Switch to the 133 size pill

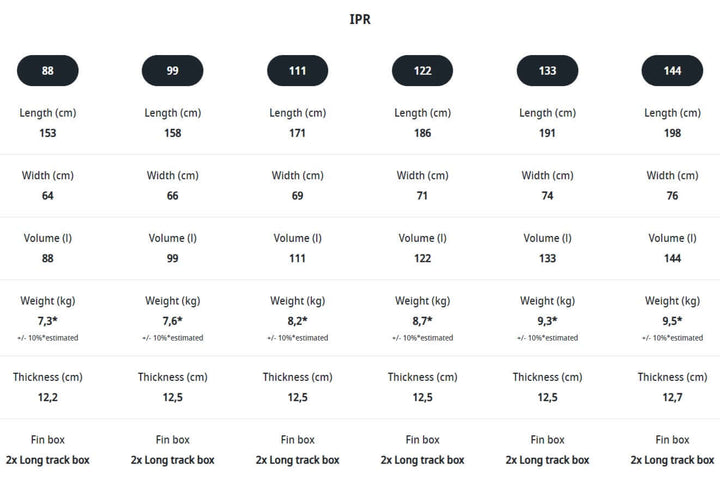pyautogui.click(x=547, y=71)
